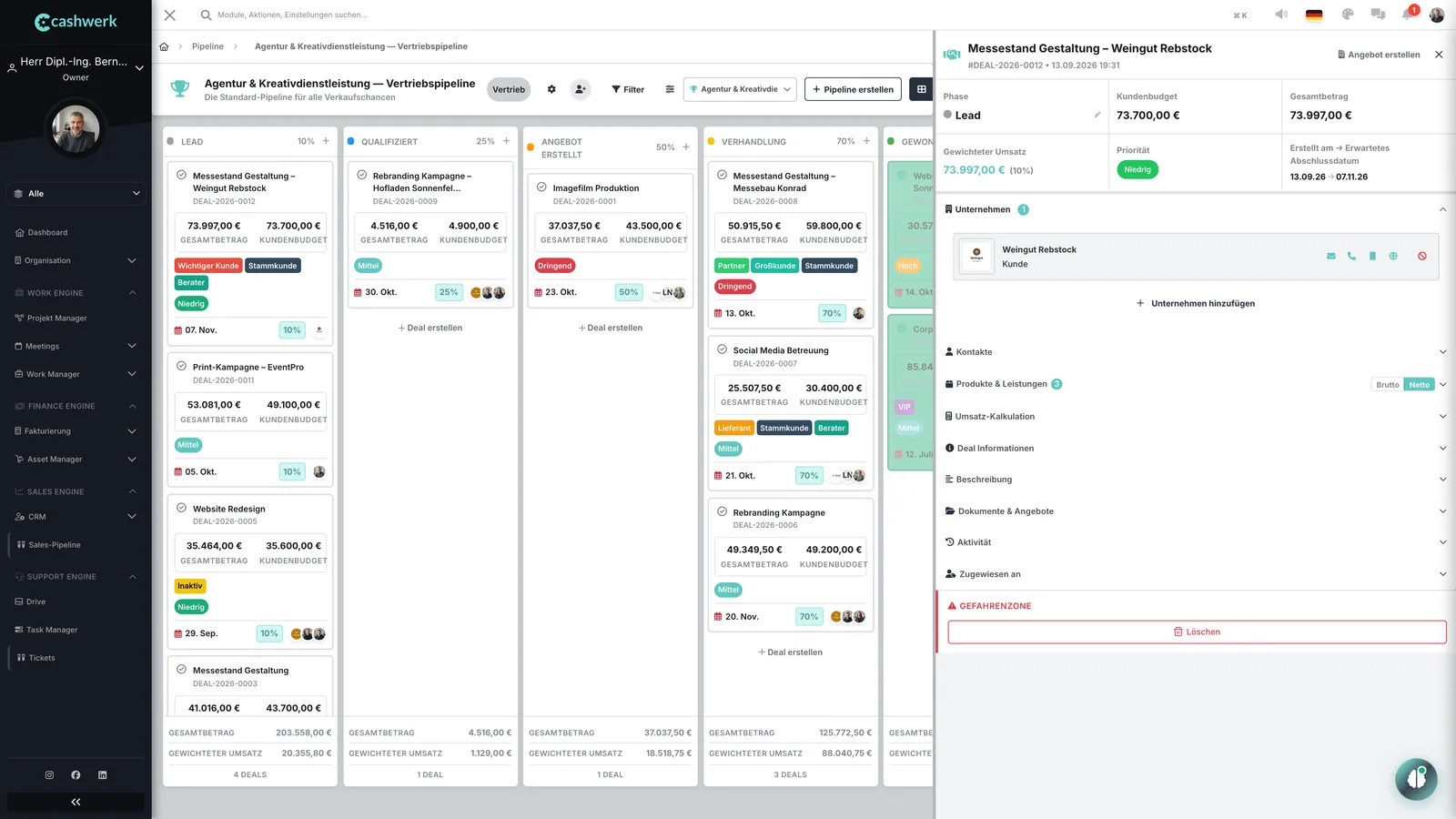Click the phone icon for Weingut Rebstock
Image resolution: width=1456 pixels, height=819 pixels.
click(1351, 256)
